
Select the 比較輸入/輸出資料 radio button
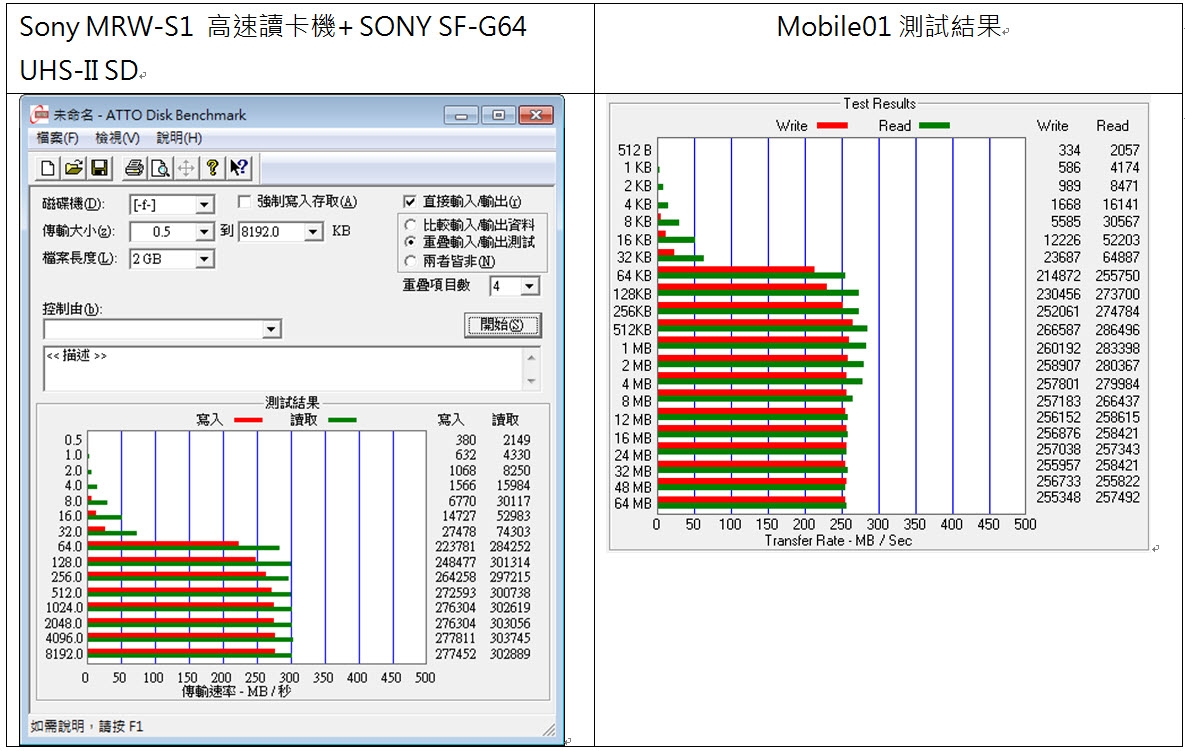pos(410,225)
